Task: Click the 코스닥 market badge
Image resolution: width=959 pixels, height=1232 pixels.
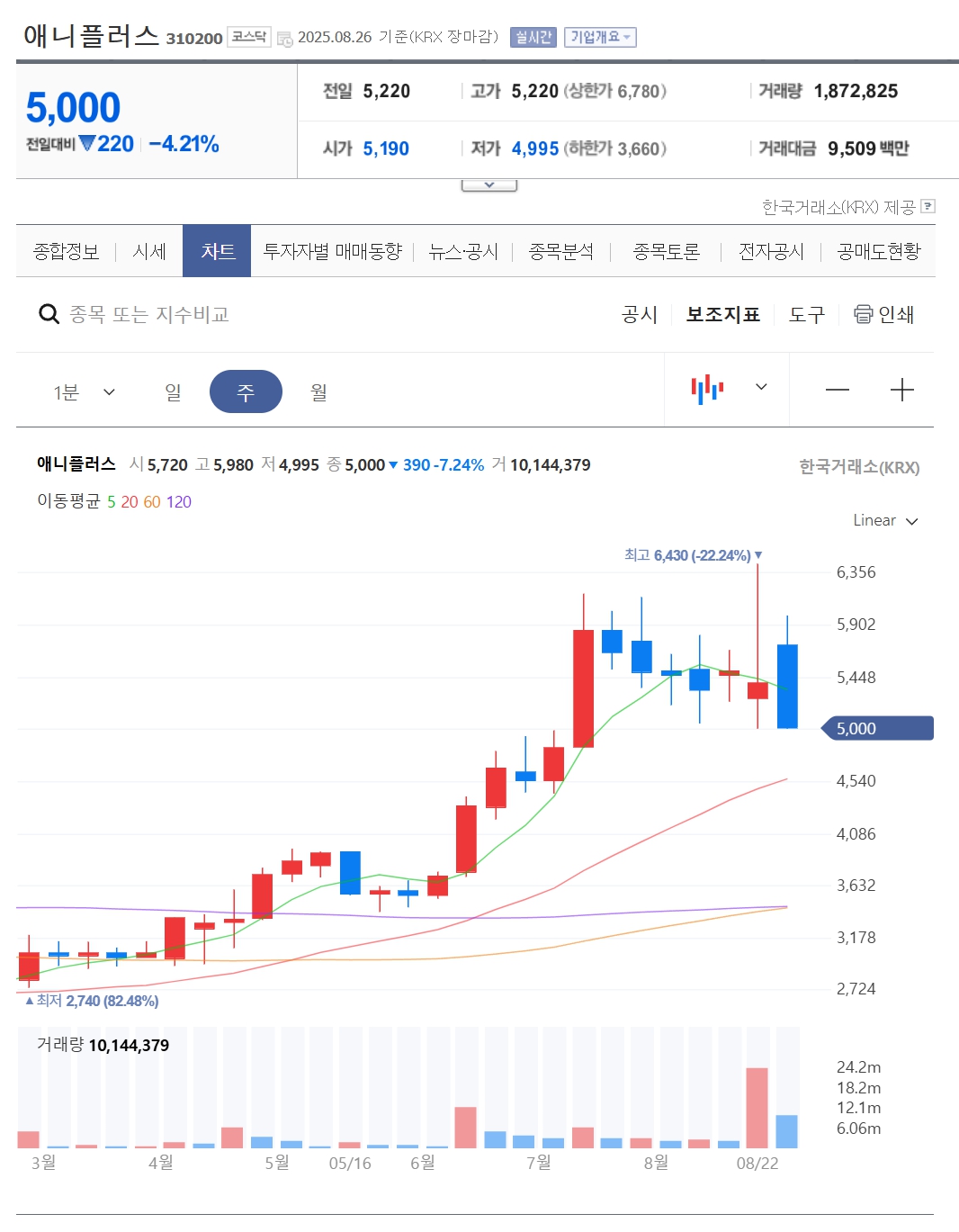Action: pos(249,37)
